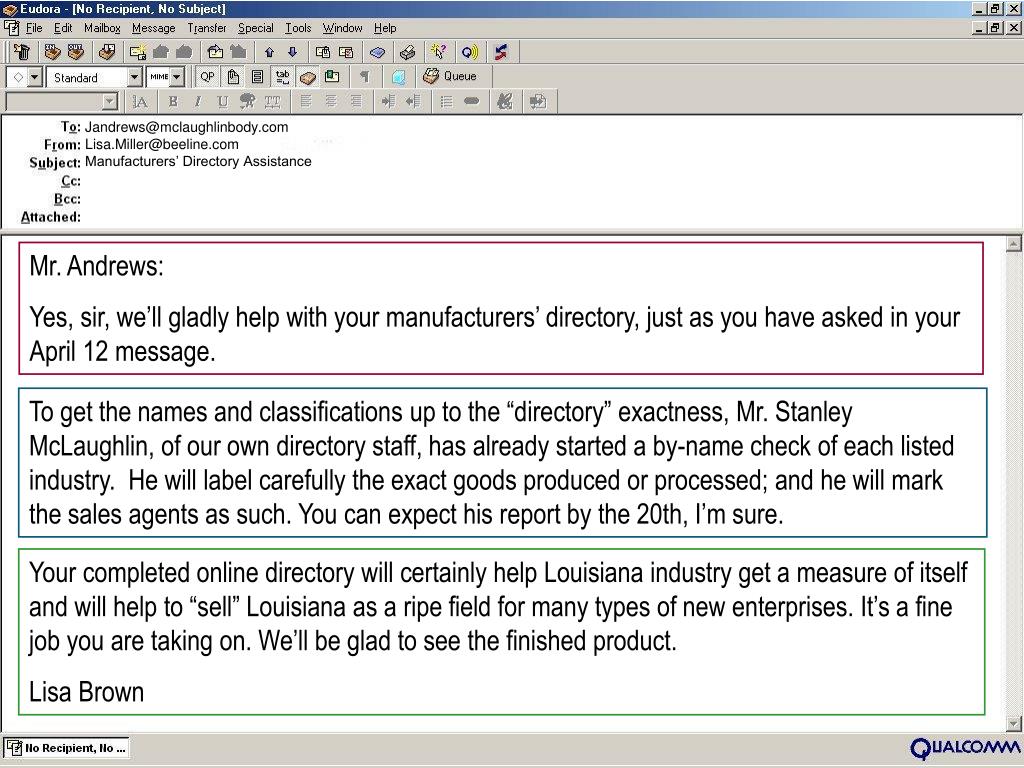Click the Increase Indent button

point(389,101)
